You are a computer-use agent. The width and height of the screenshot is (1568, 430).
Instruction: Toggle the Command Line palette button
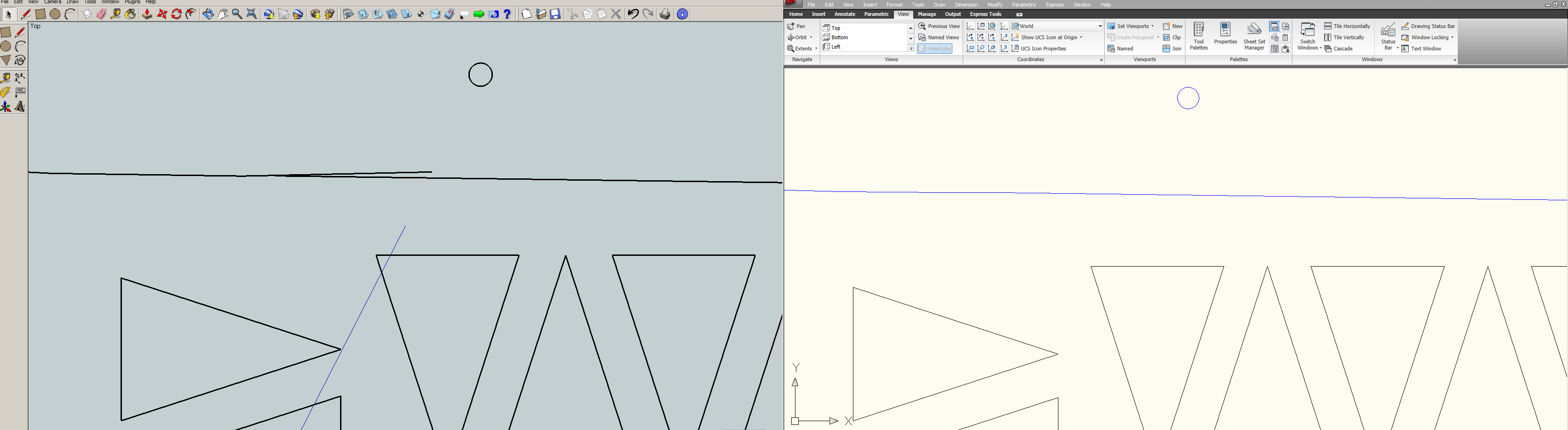pos(1274,26)
